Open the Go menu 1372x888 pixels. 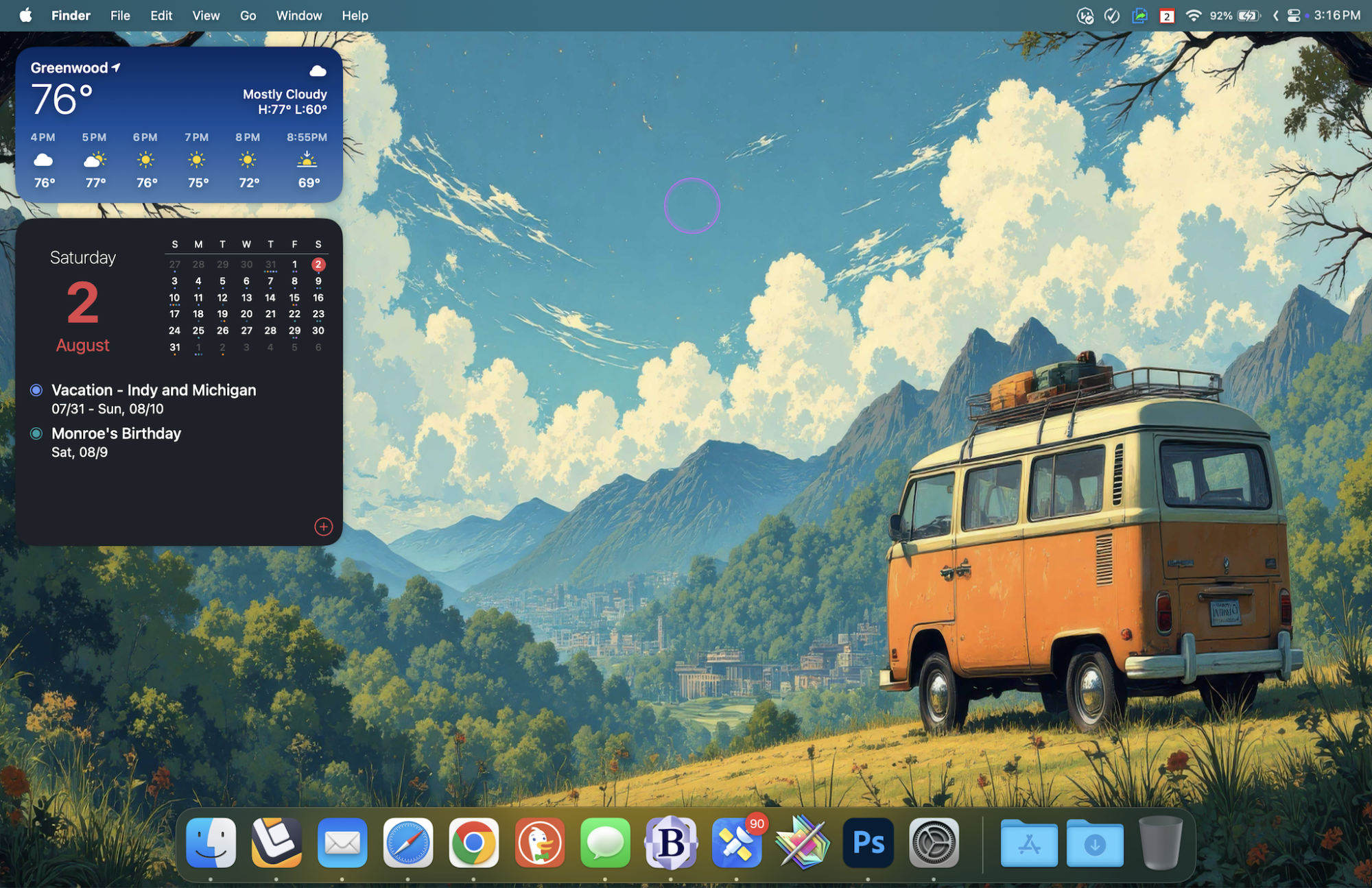248,15
